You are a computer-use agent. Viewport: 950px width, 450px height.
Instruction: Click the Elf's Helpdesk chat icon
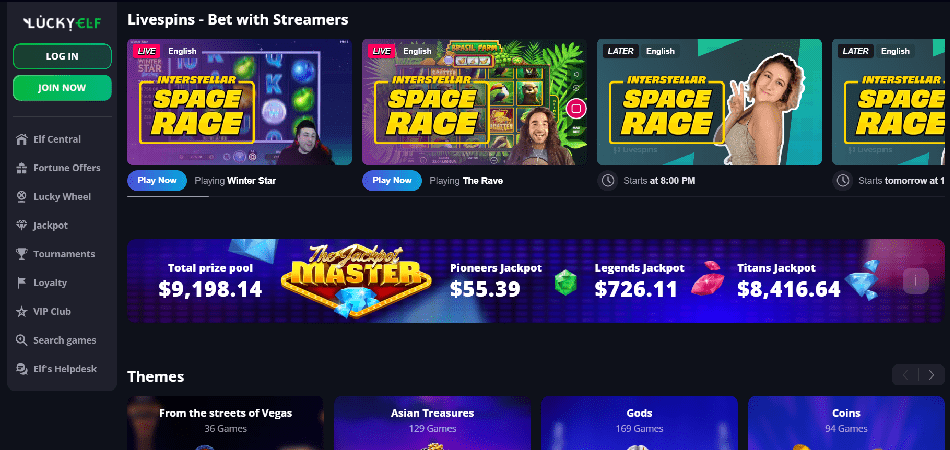point(22,369)
